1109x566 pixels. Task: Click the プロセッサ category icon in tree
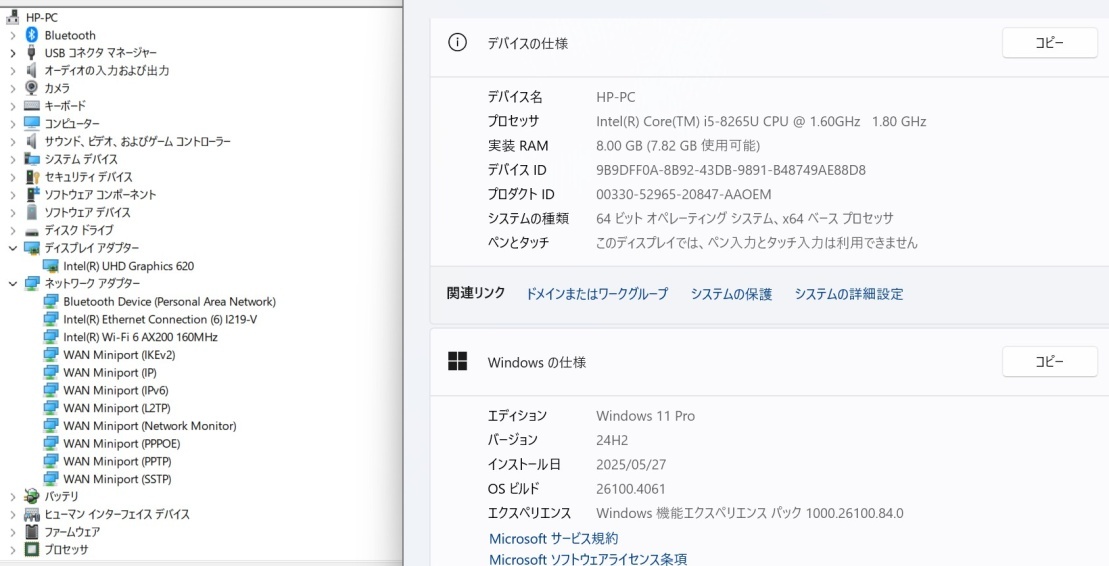click(x=32, y=549)
